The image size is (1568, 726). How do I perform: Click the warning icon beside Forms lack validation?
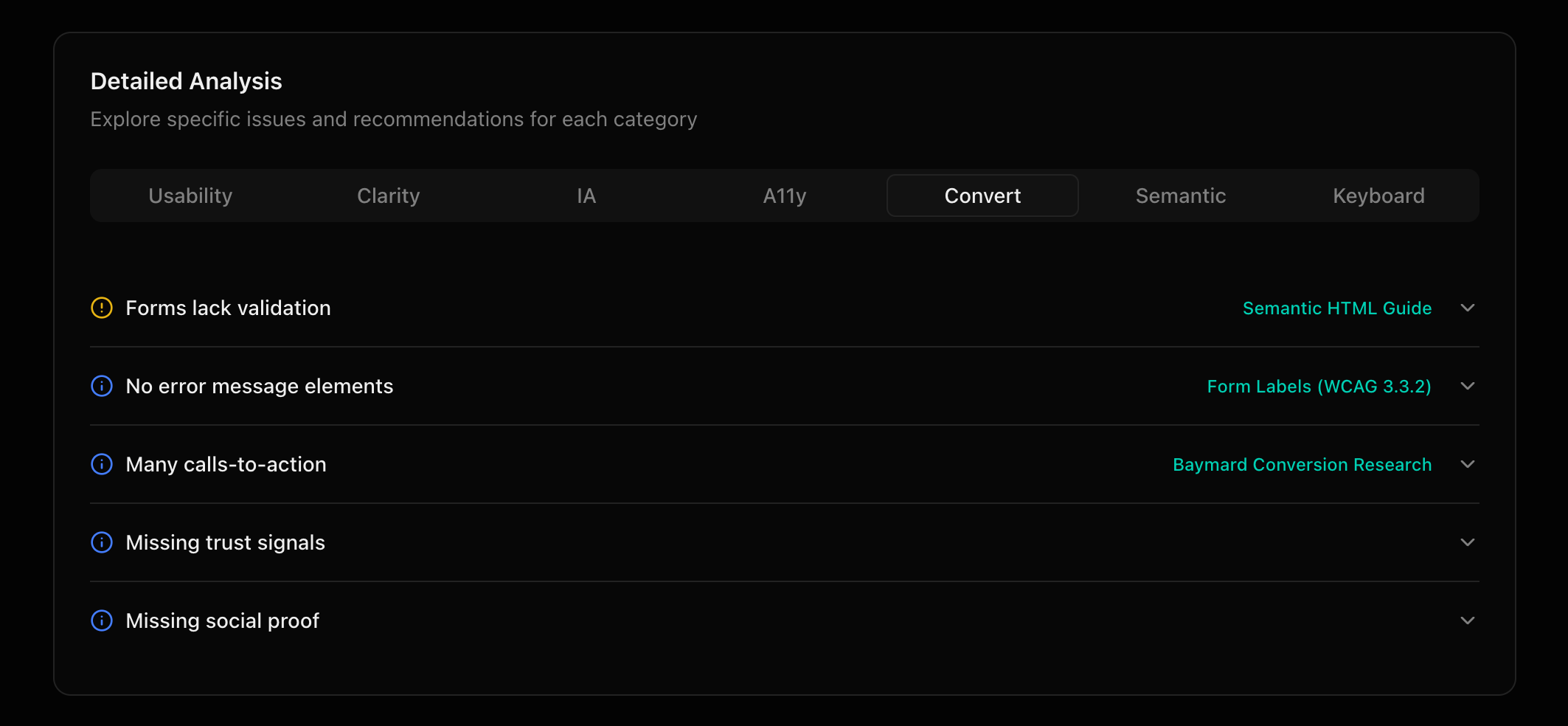tap(102, 308)
